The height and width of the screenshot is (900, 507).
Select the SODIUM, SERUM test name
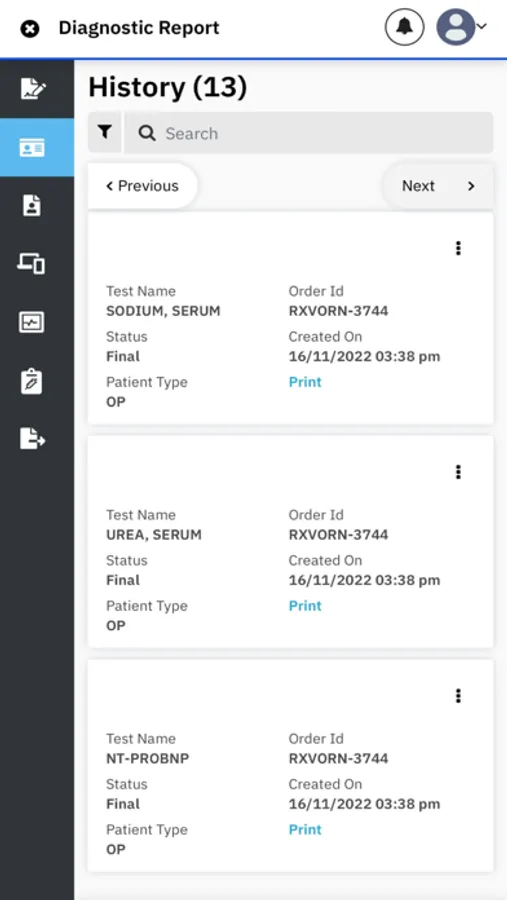tap(163, 311)
